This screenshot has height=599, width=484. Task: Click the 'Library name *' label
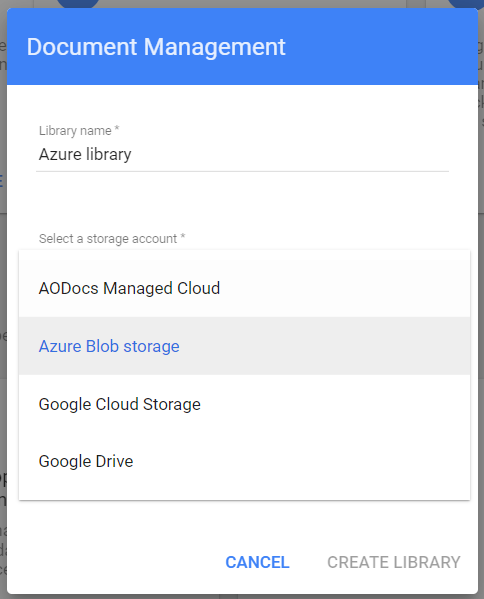tap(79, 131)
